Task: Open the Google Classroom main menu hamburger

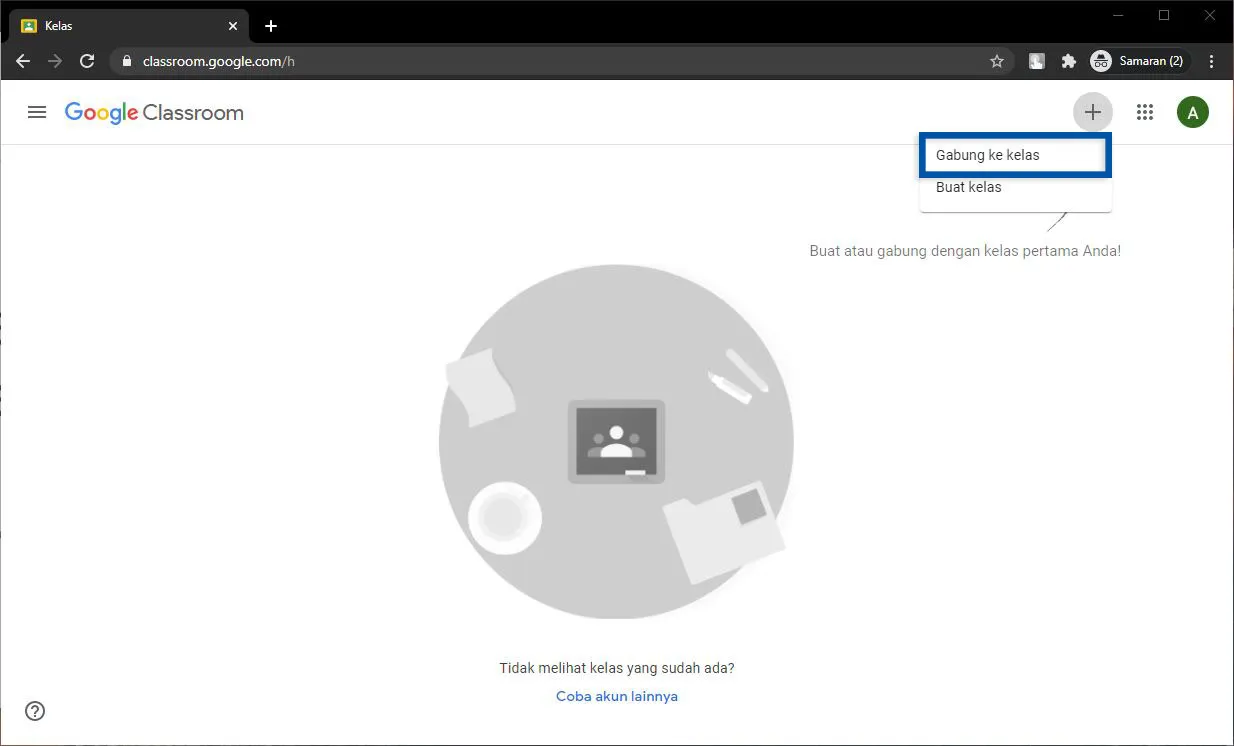Action: pos(37,112)
